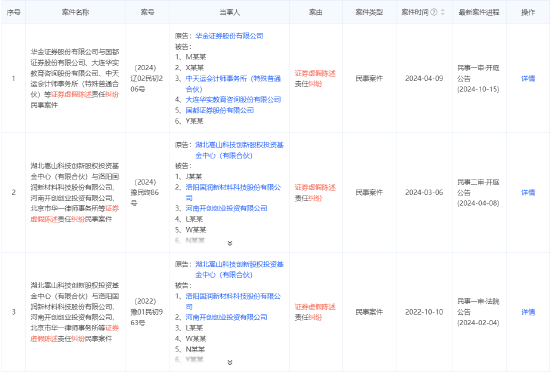Click the 当事人 column header

pyautogui.click(x=229, y=12)
